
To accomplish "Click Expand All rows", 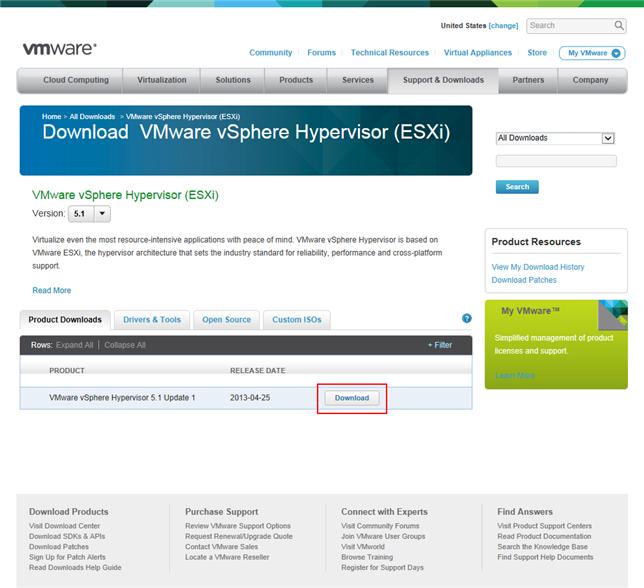I will point(74,345).
